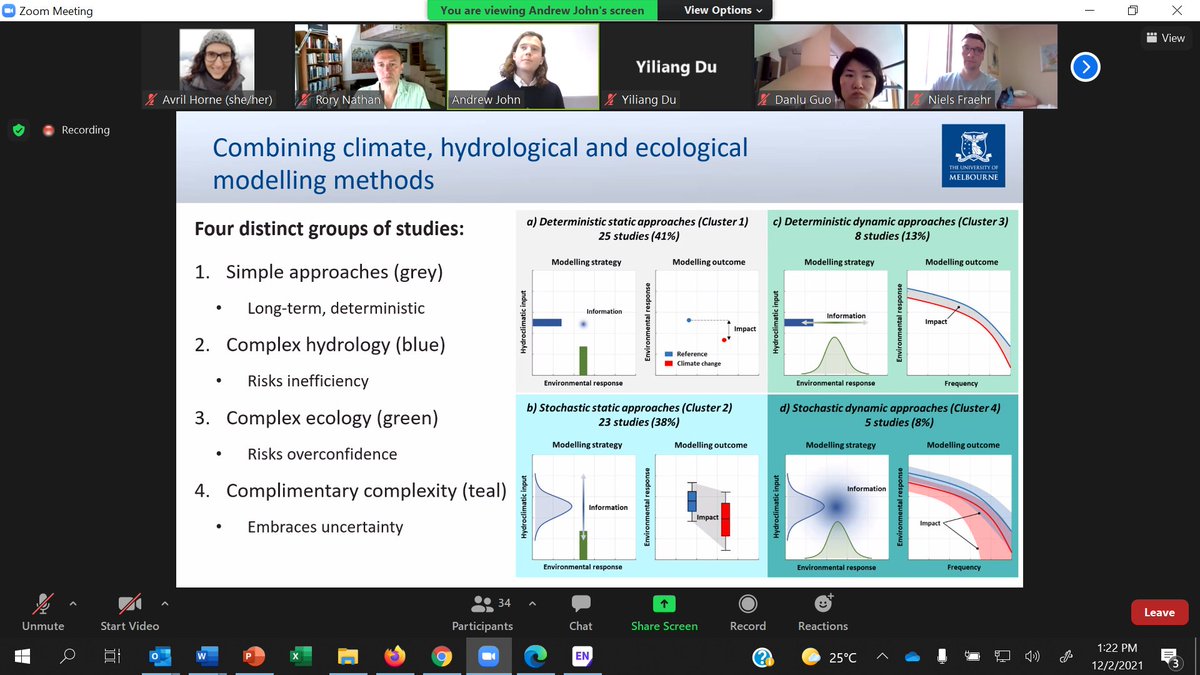This screenshot has height=675, width=1200.
Task: Start your video
Action: click(128, 612)
